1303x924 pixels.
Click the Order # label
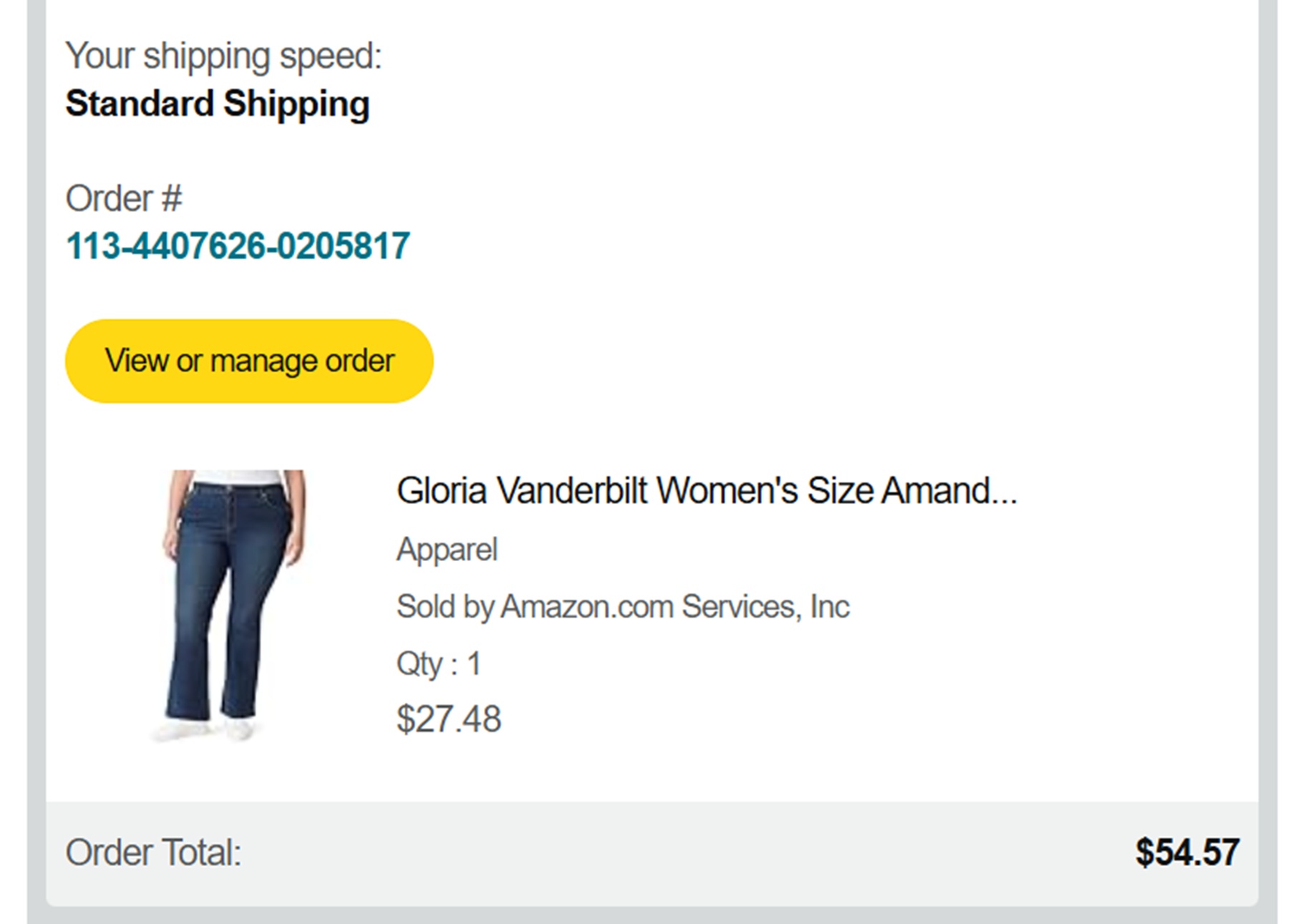(x=124, y=198)
